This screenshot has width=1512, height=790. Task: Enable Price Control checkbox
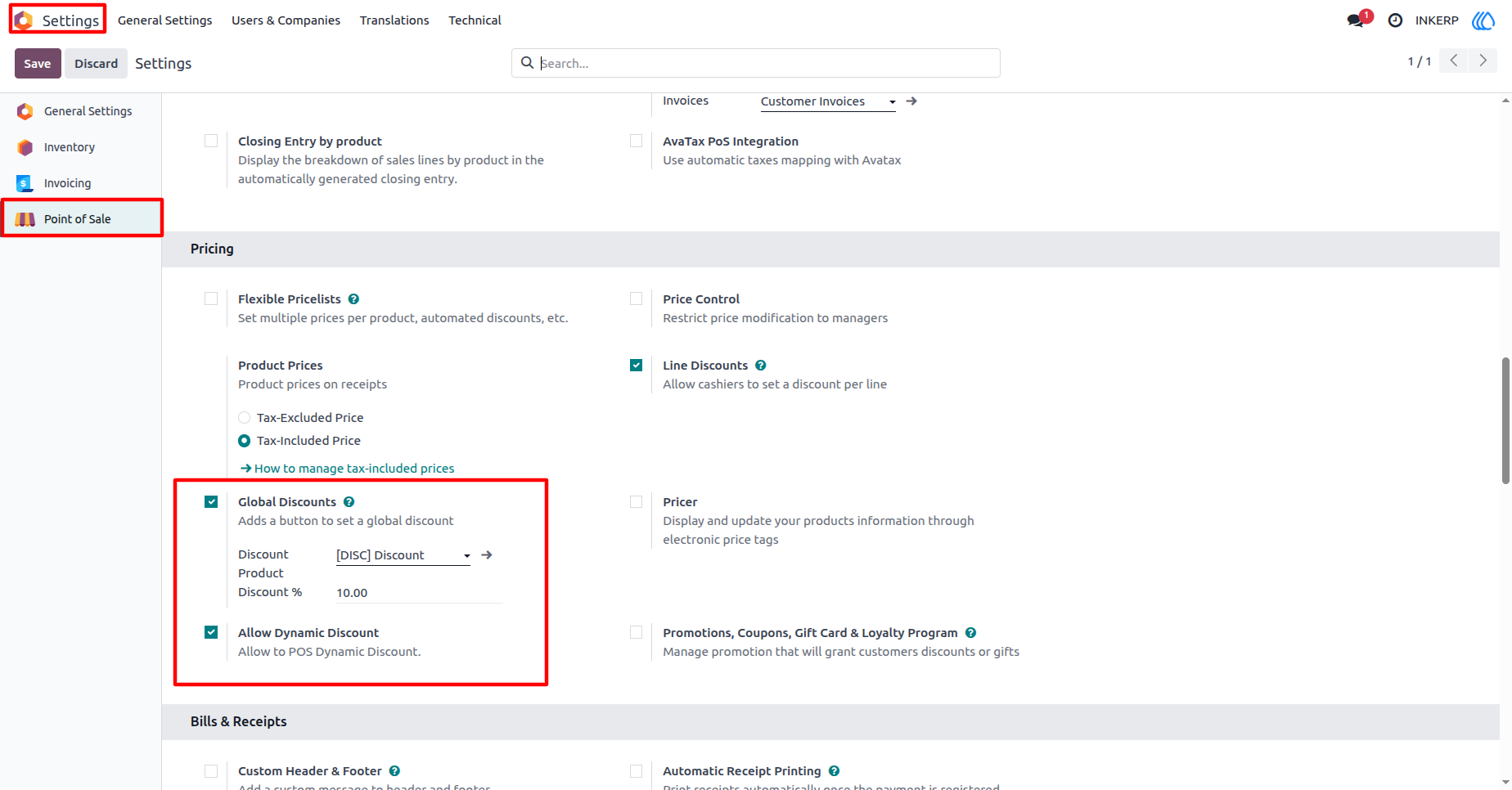[636, 298]
